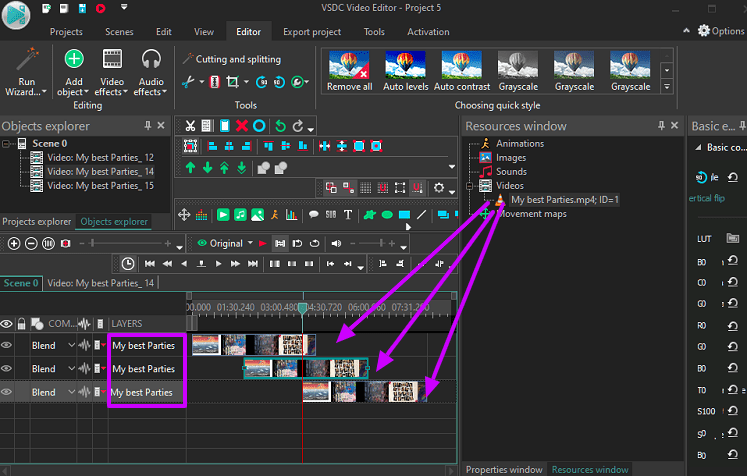This screenshot has height=476, width=747.
Task: Click the redo arrow icon
Action: click(x=298, y=126)
